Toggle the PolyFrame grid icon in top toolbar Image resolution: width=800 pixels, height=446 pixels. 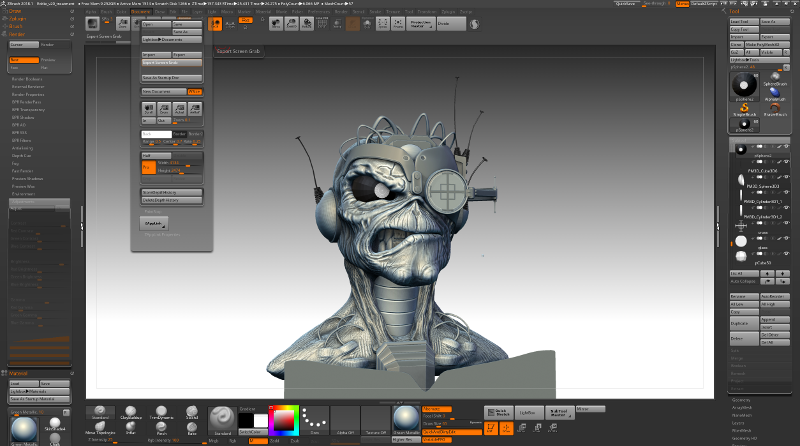322,23
